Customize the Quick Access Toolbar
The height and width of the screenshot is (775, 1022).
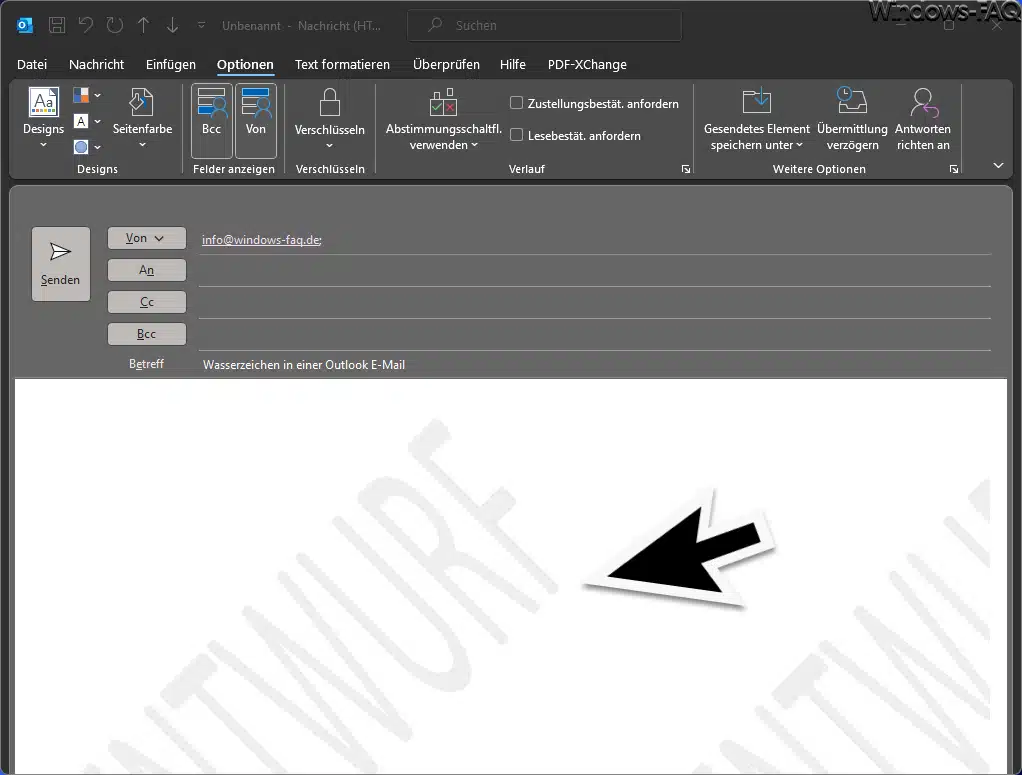pos(201,25)
